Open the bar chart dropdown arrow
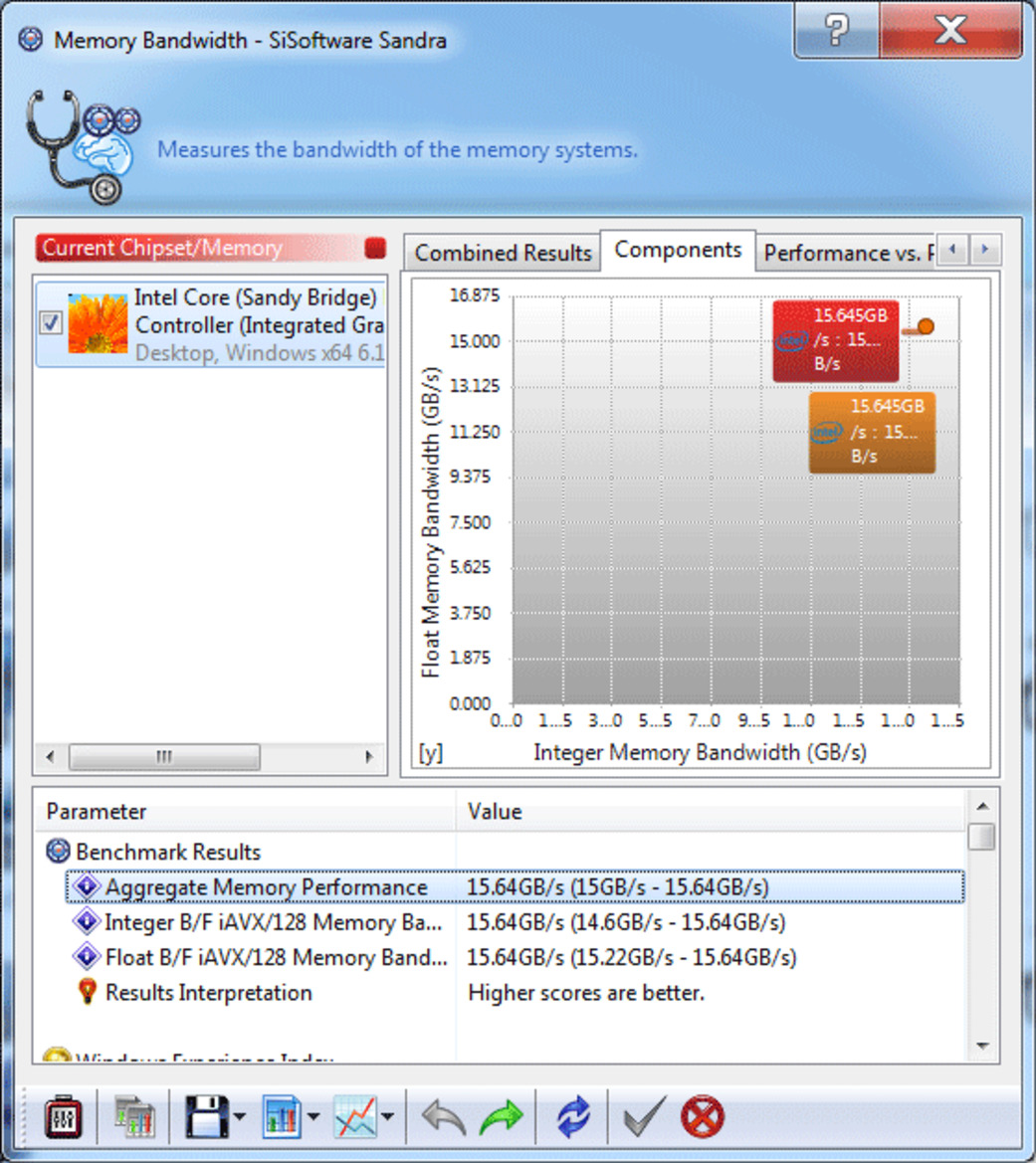 313,1116
